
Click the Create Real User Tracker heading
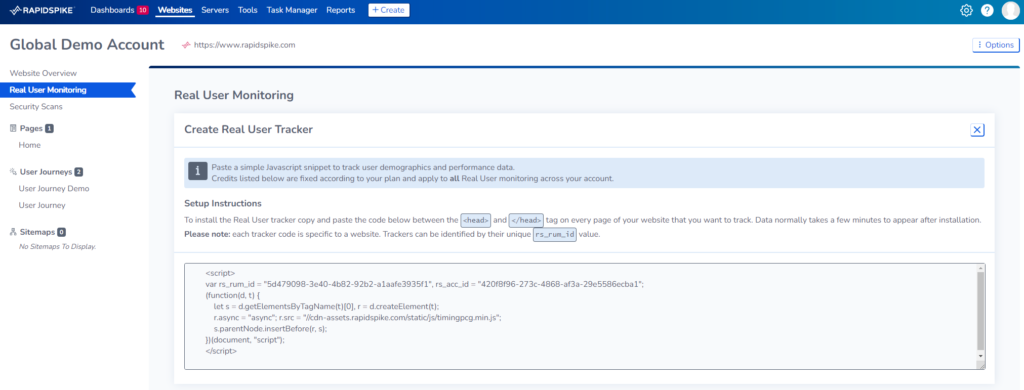pyautogui.click(x=248, y=129)
